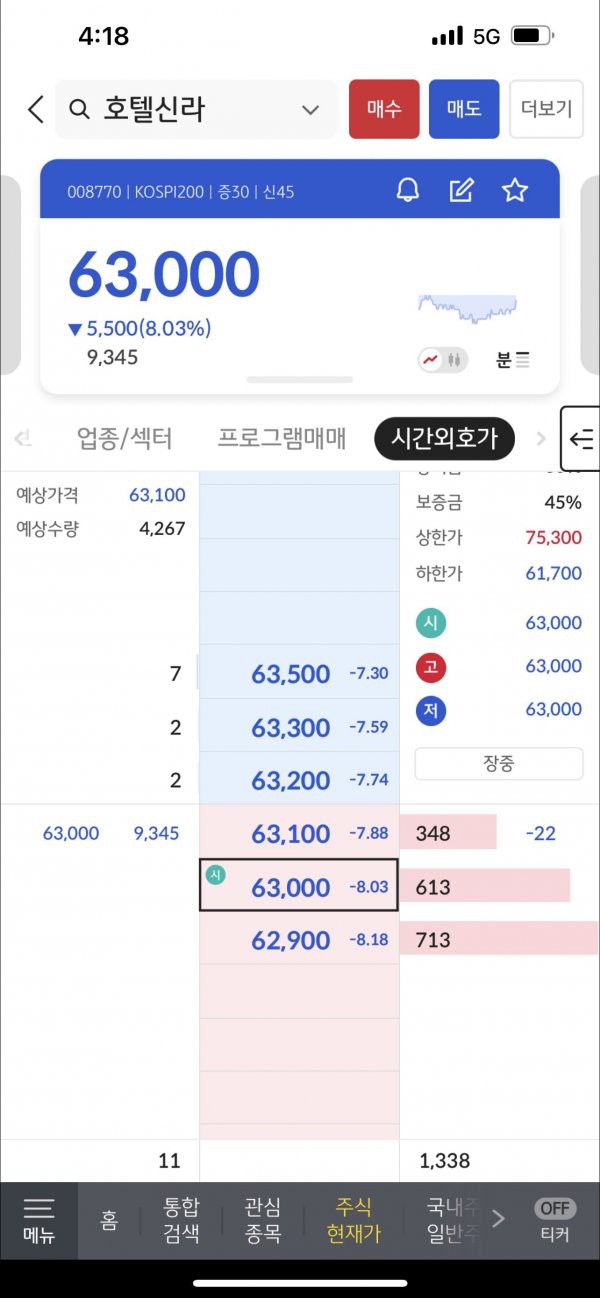Image resolution: width=600 pixels, height=1298 pixels.
Task: Open the side panel arrow icon
Action: click(x=581, y=438)
